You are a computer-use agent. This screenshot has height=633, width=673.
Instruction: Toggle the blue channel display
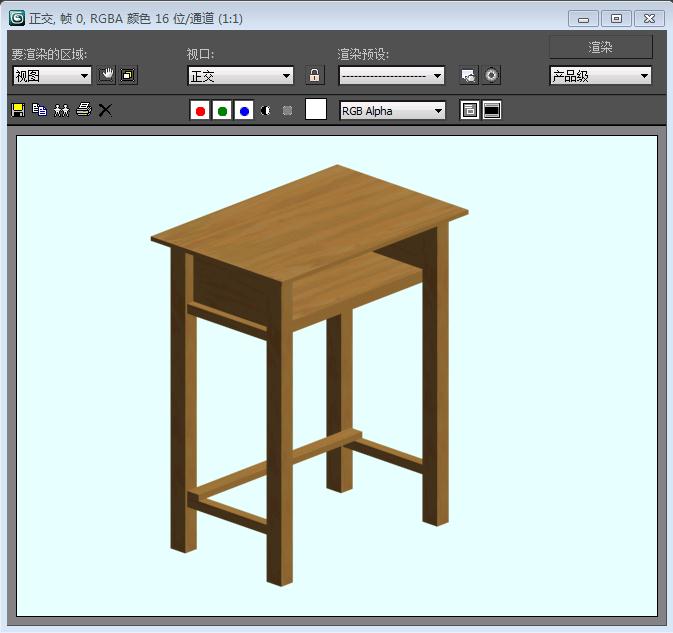(x=244, y=111)
